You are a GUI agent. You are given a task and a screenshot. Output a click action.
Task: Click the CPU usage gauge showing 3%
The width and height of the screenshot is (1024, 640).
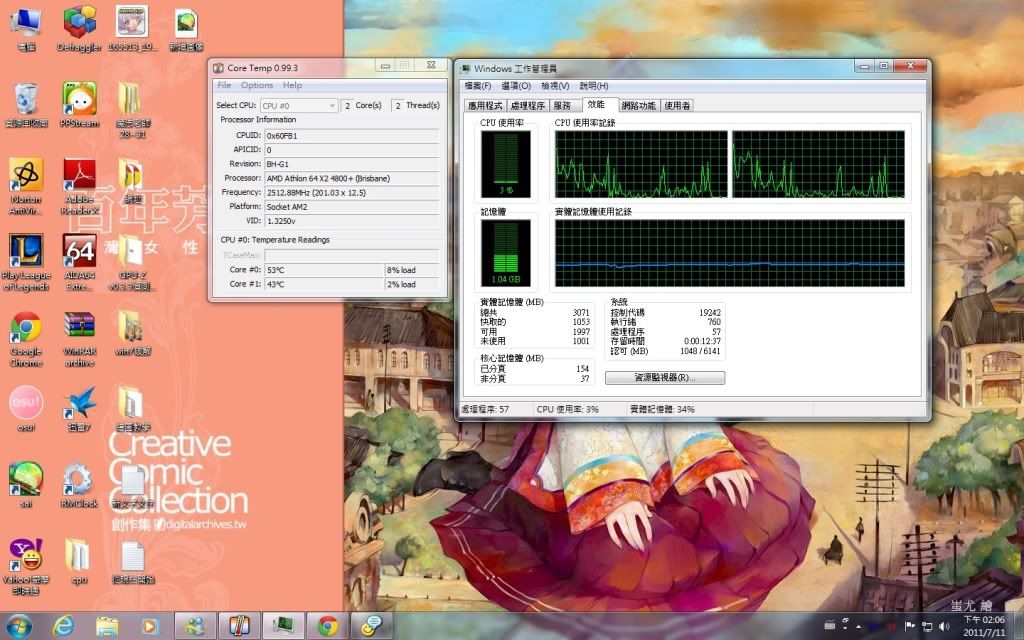506,164
